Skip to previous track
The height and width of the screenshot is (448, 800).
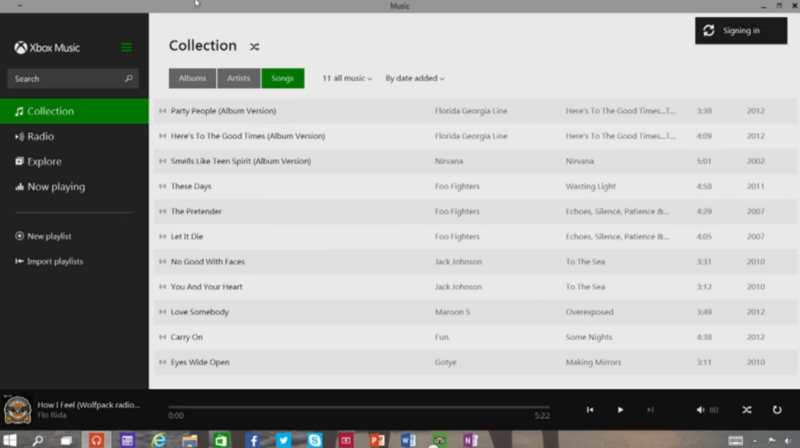coord(590,410)
